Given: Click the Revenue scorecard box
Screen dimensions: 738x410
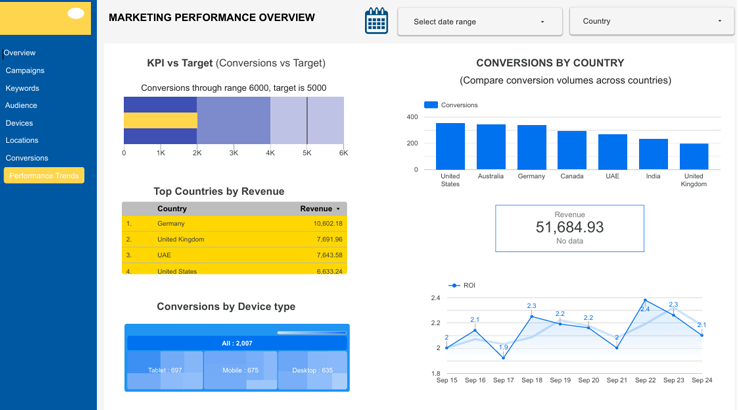Looking at the screenshot, I should click(569, 228).
